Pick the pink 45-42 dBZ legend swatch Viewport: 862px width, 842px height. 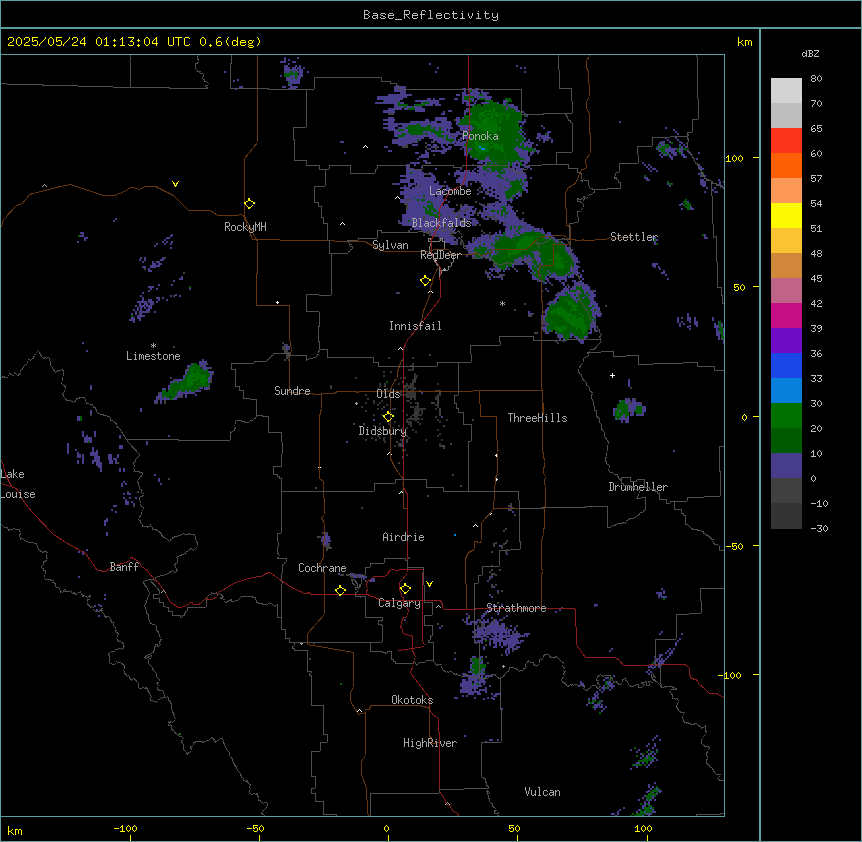click(786, 291)
